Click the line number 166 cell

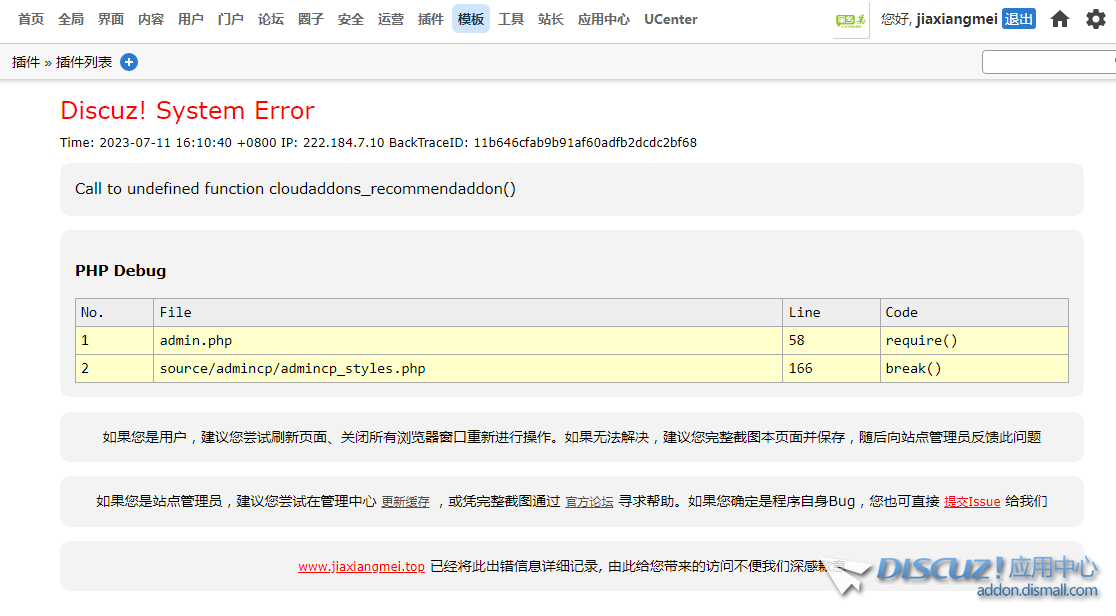coord(831,368)
